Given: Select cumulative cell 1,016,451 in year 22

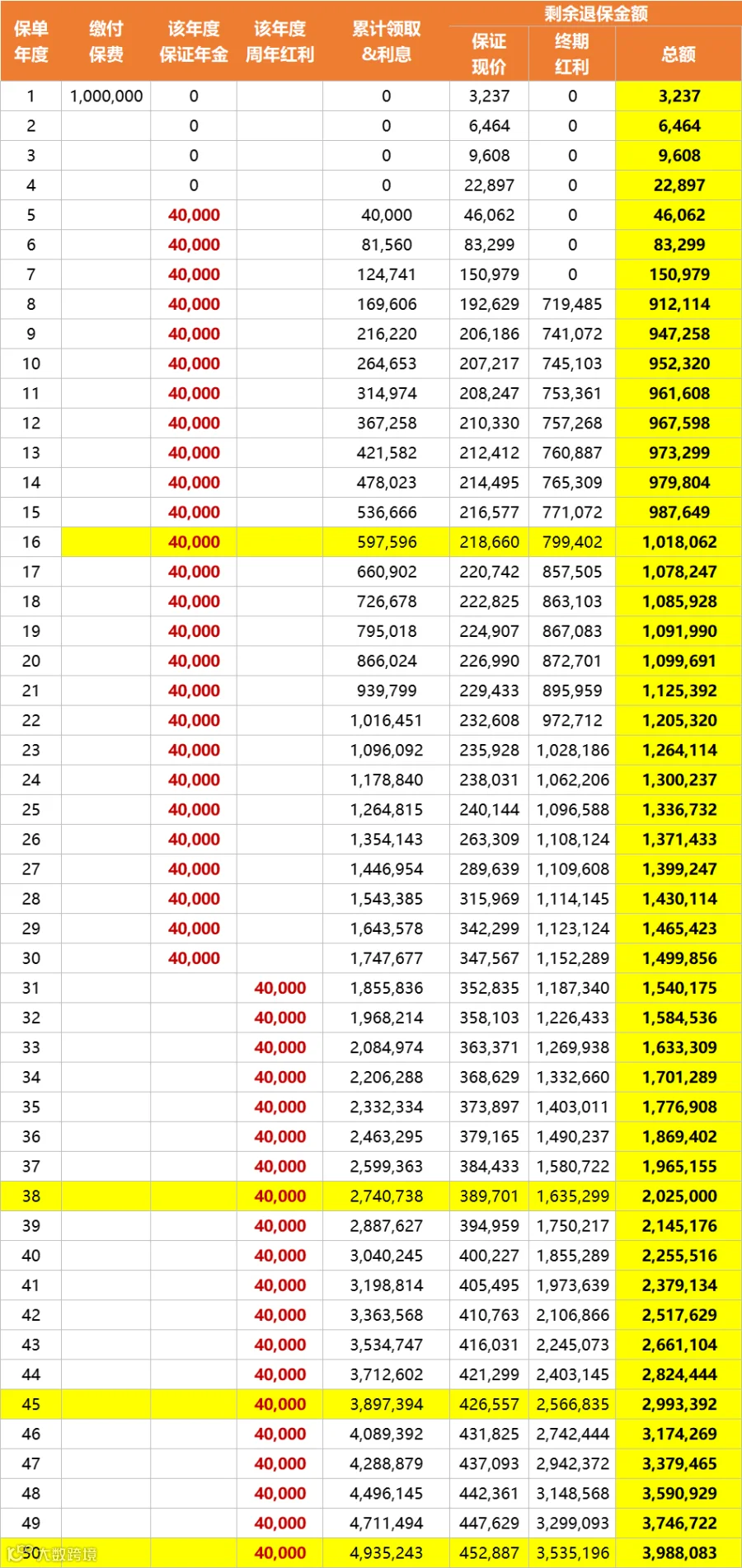Looking at the screenshot, I should [386, 720].
